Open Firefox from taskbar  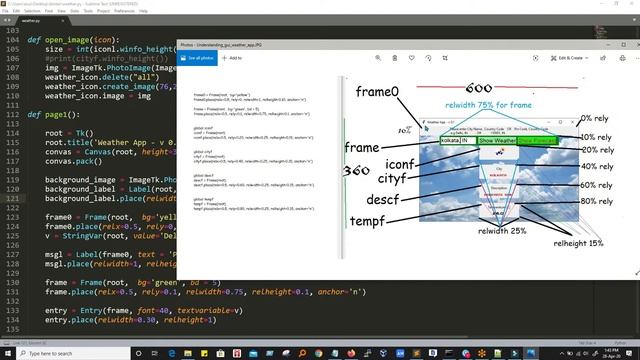click(x=351, y=353)
